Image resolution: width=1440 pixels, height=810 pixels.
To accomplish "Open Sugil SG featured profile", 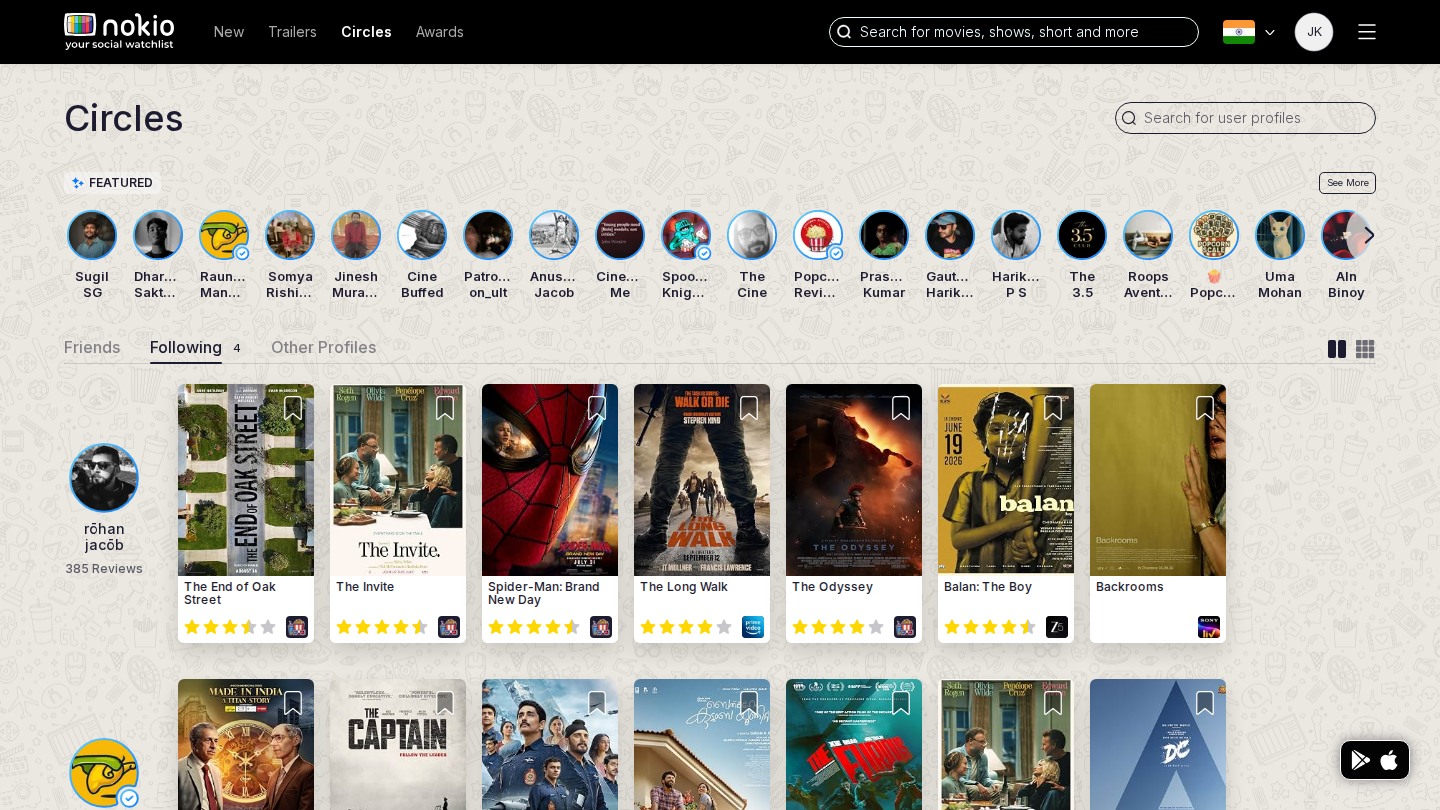I will (x=92, y=255).
